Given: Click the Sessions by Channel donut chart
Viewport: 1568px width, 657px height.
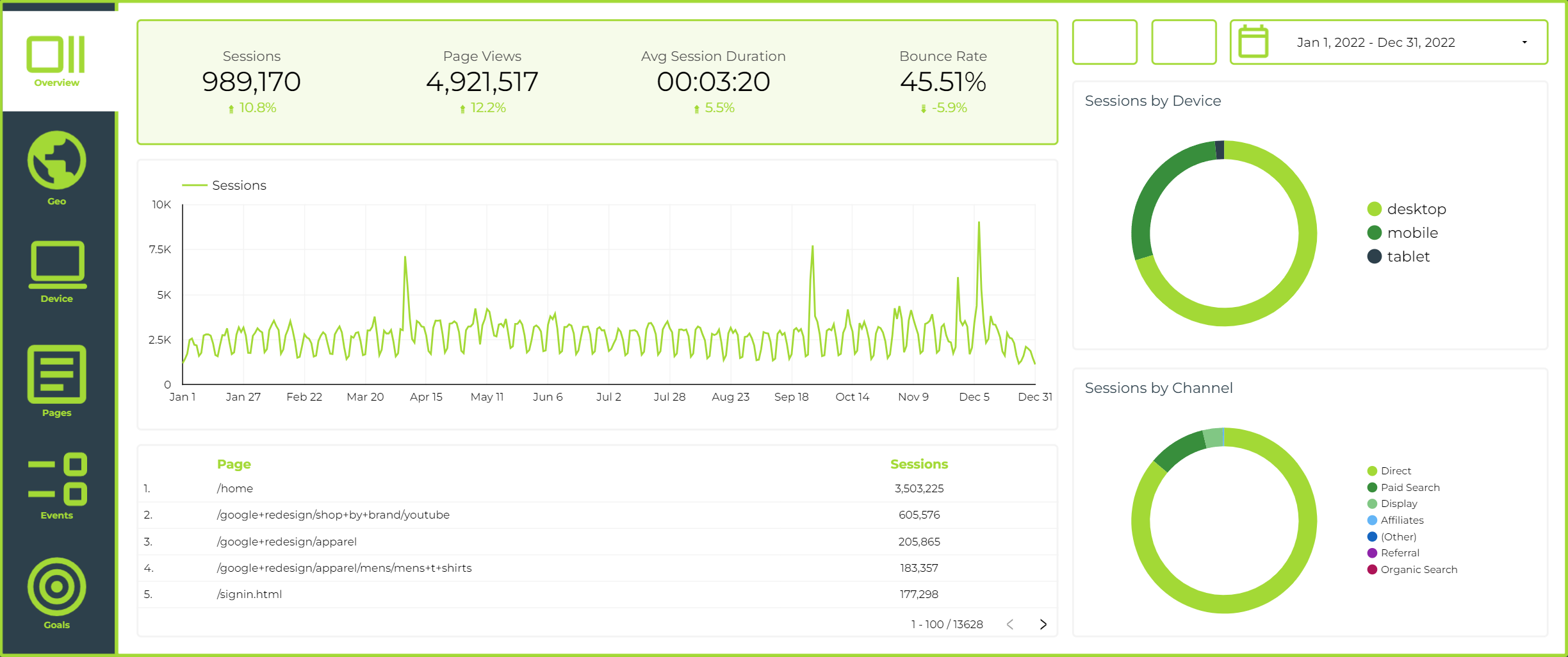Looking at the screenshot, I should pos(1223,520).
